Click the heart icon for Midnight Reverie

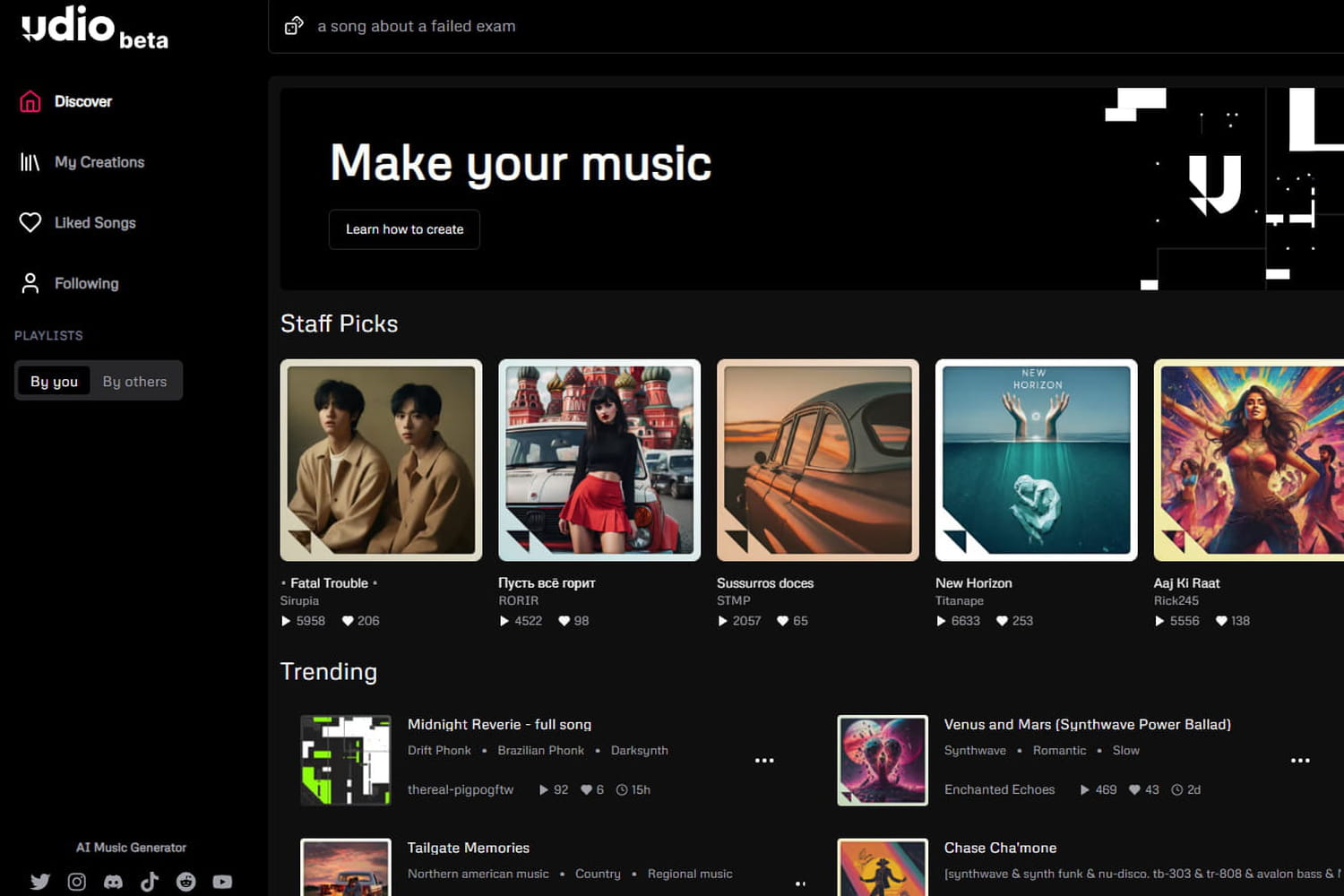coord(587,789)
